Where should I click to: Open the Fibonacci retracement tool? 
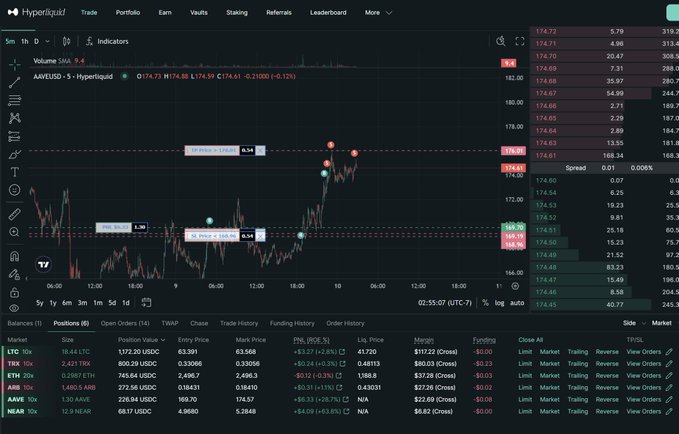tap(14, 100)
